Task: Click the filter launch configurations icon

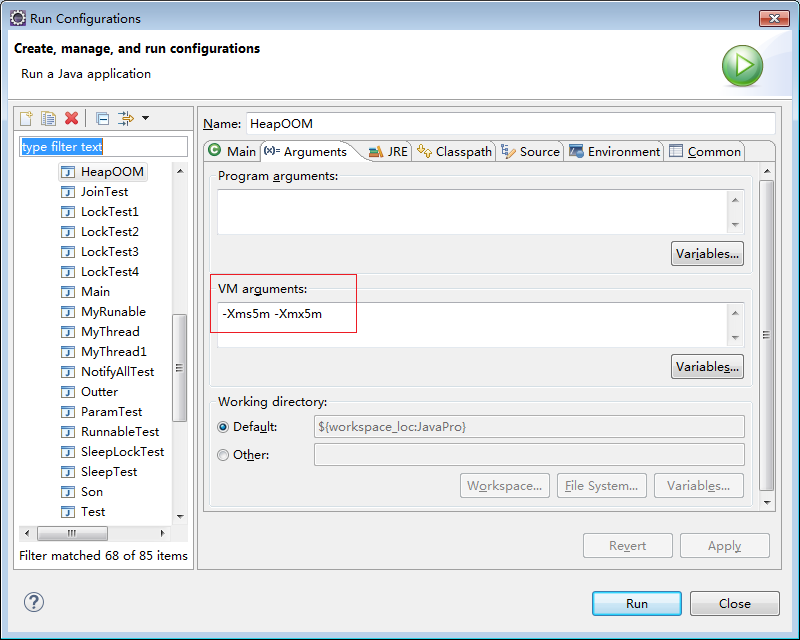Action: pyautogui.click(x=125, y=119)
